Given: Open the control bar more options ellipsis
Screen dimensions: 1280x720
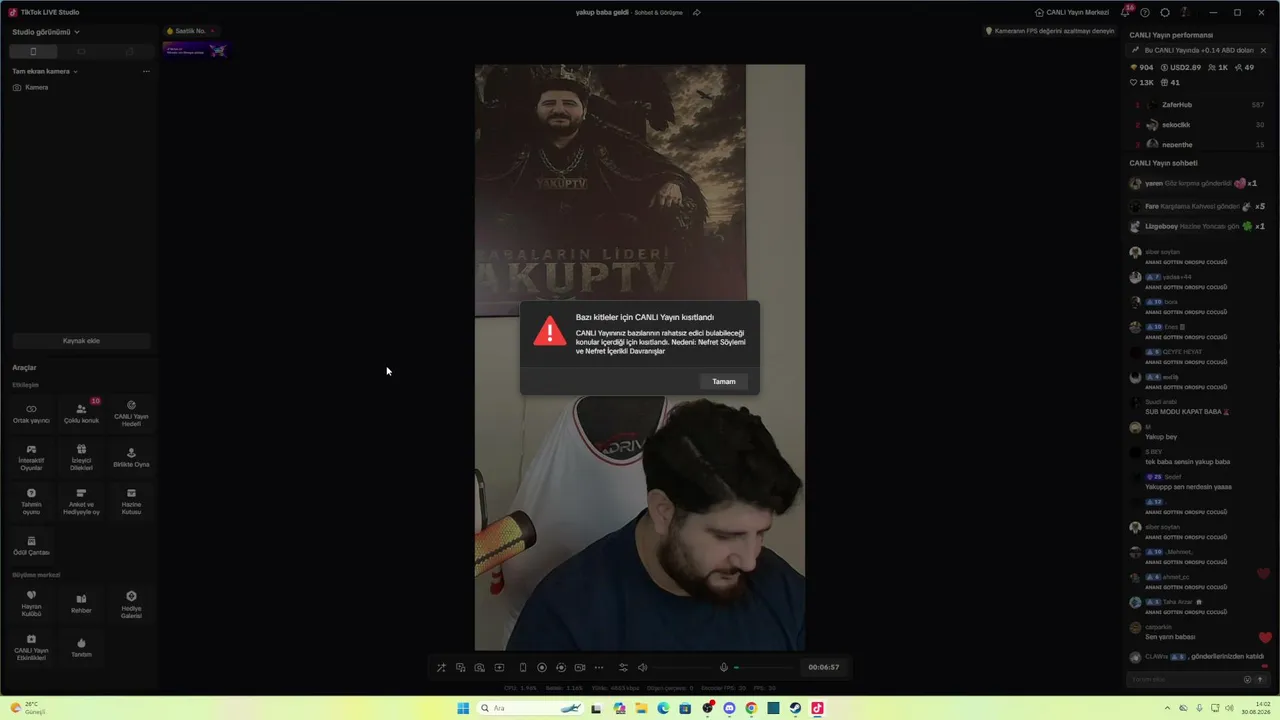Looking at the screenshot, I should pos(599,667).
